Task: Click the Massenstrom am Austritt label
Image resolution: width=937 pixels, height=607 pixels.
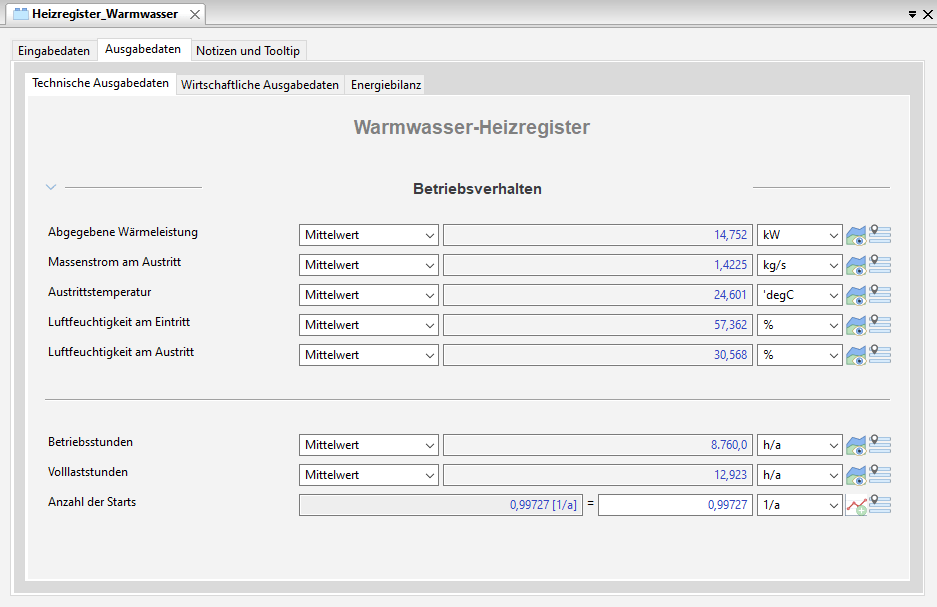Action: (114, 262)
